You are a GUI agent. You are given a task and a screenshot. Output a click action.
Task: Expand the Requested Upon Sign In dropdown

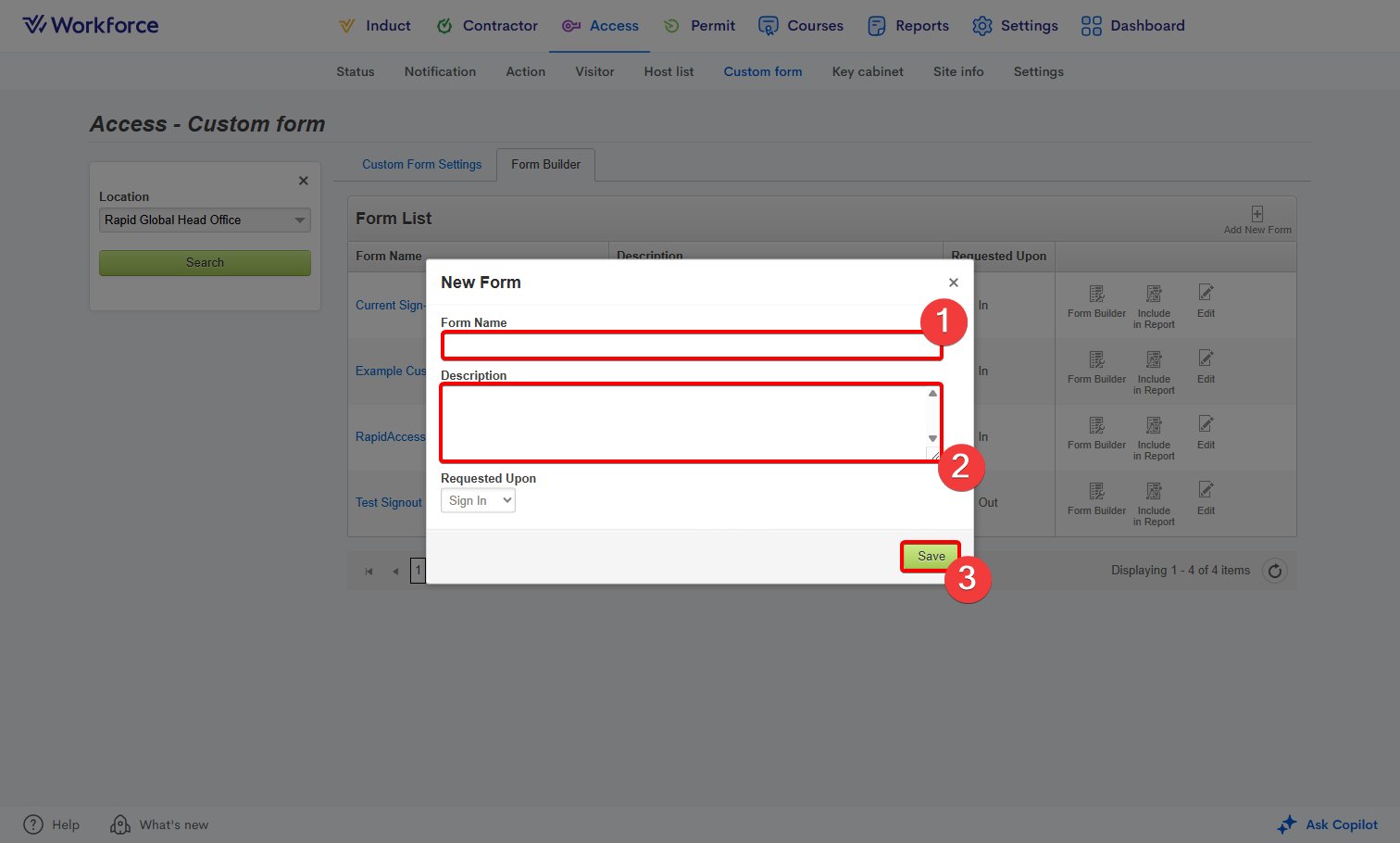click(478, 501)
